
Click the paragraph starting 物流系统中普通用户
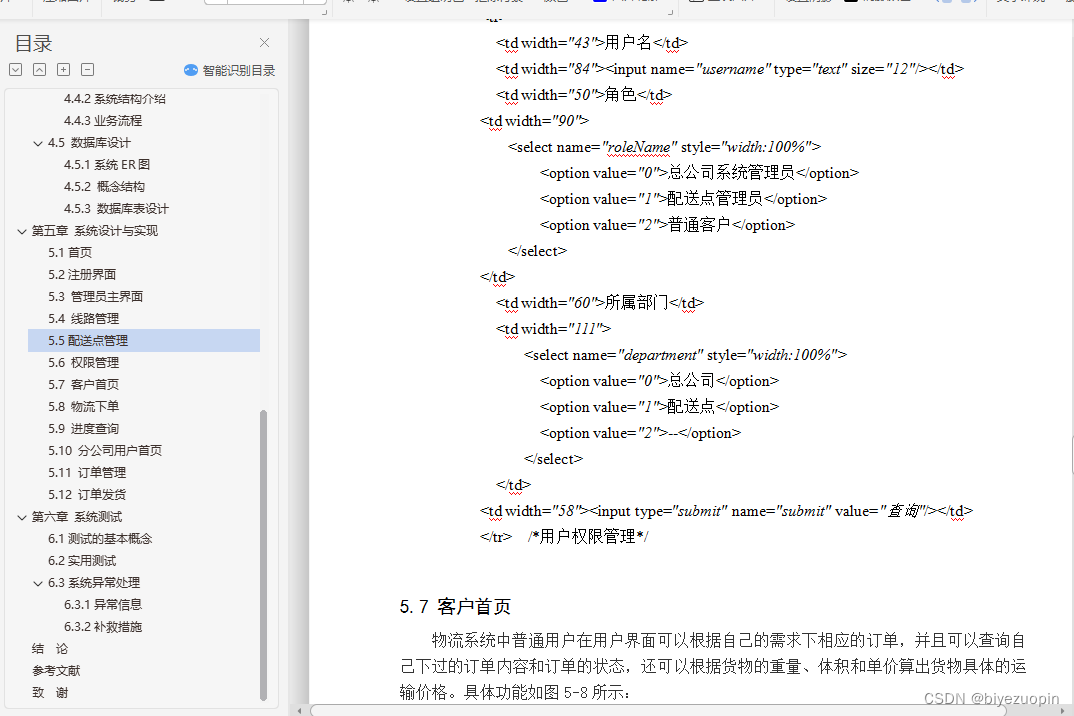coord(712,666)
